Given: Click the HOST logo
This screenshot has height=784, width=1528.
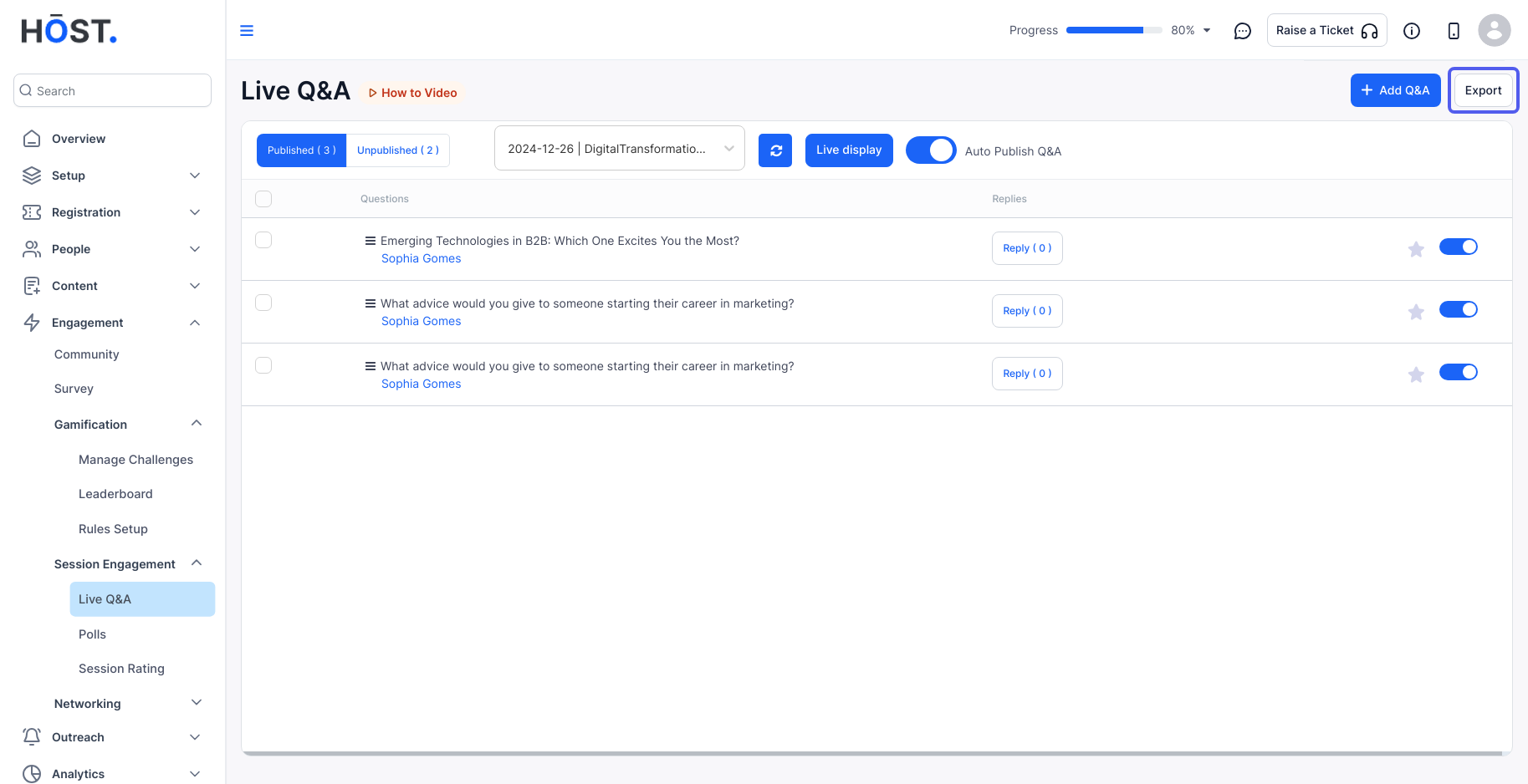Looking at the screenshot, I should [x=69, y=30].
